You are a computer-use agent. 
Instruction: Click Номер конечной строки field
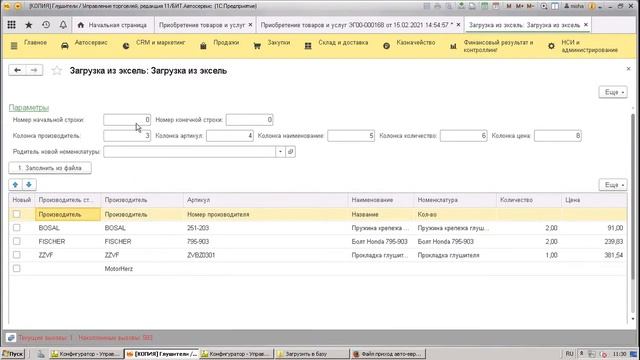(x=249, y=120)
